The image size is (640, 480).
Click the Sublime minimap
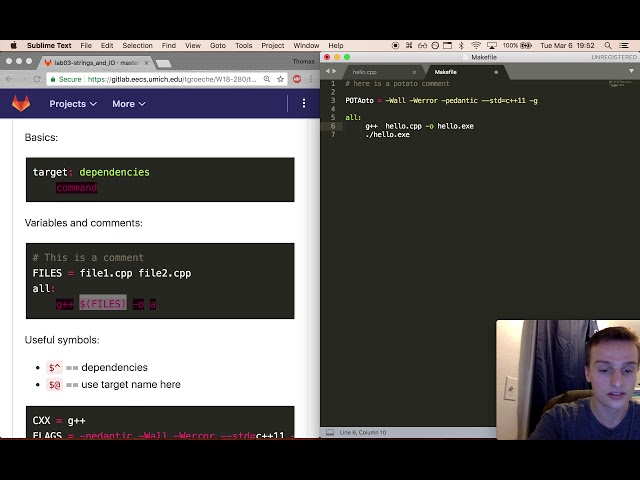pyautogui.click(x=620, y=84)
